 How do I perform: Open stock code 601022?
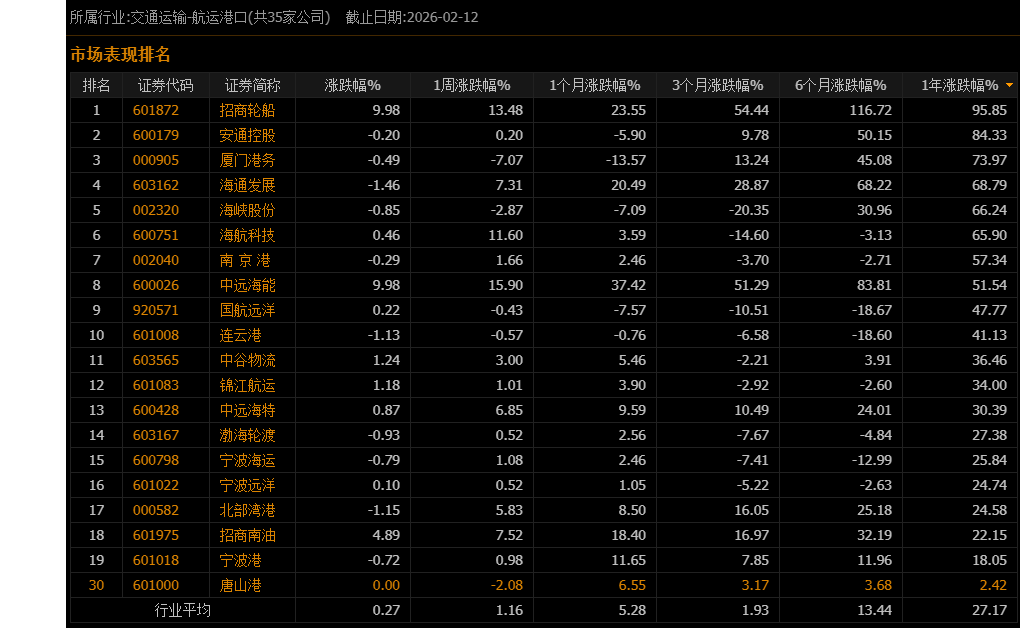[x=155, y=485]
